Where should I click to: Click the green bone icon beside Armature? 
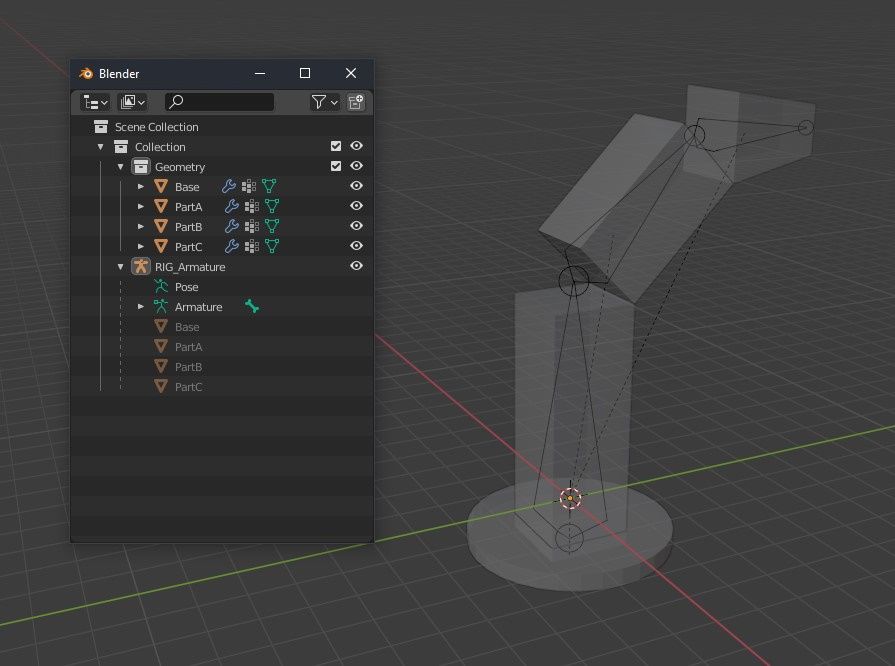(x=252, y=306)
